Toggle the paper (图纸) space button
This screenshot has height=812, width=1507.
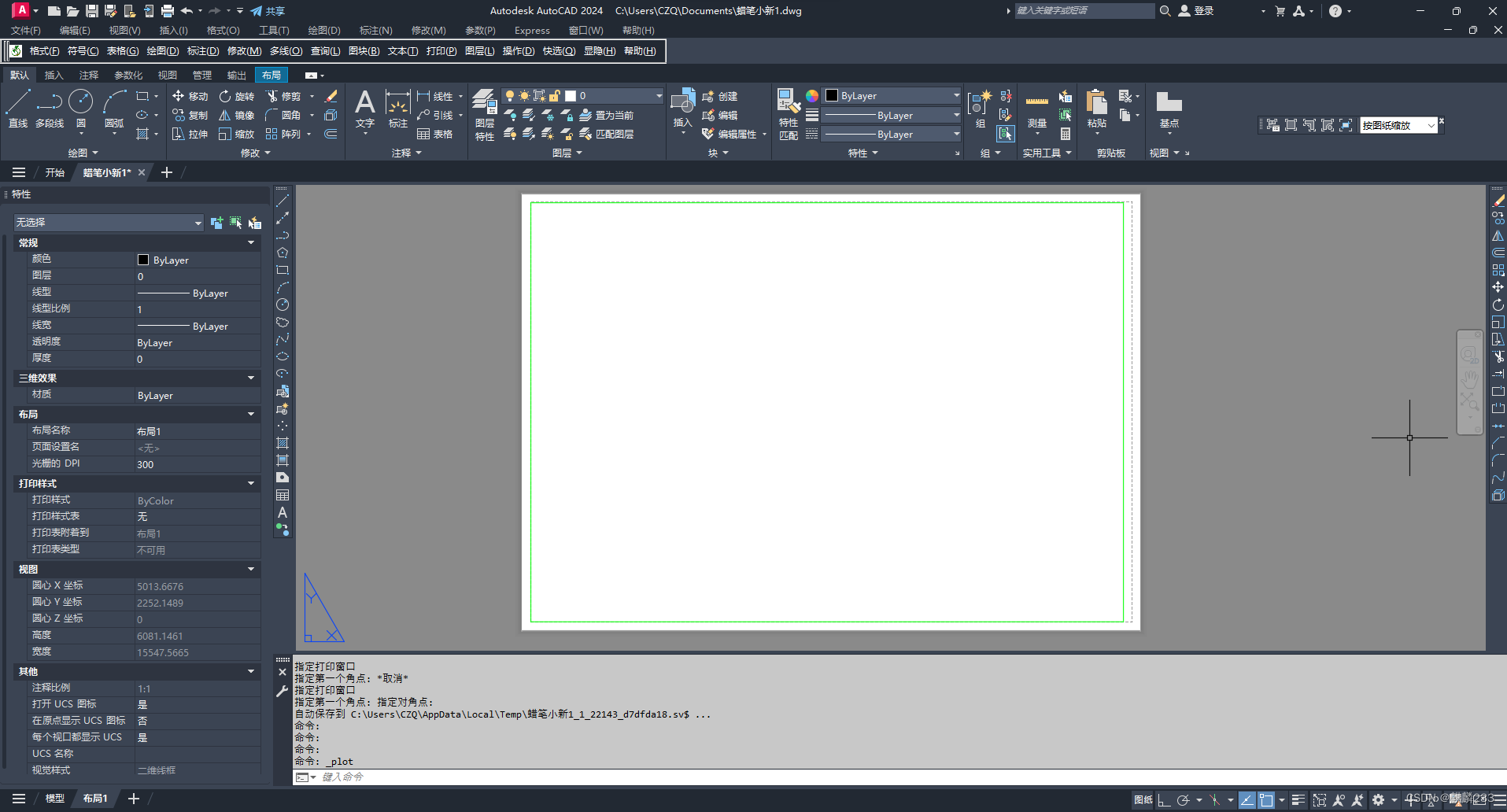(1143, 799)
